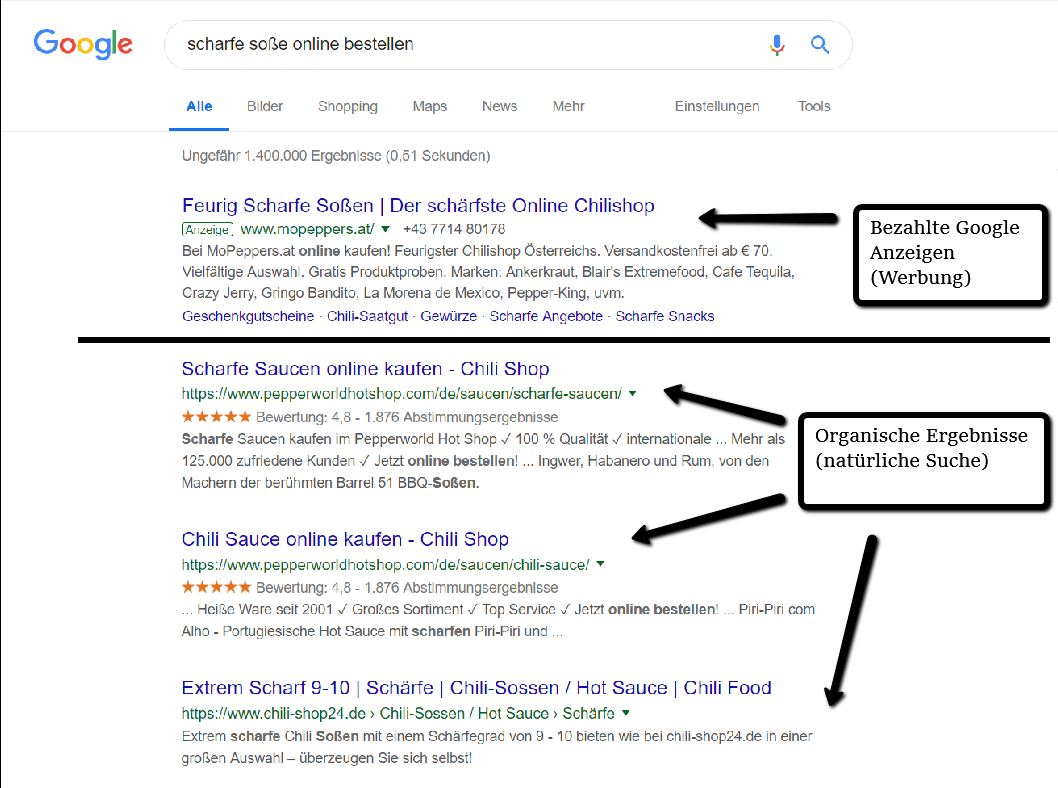Click the Google logo

tap(83, 45)
